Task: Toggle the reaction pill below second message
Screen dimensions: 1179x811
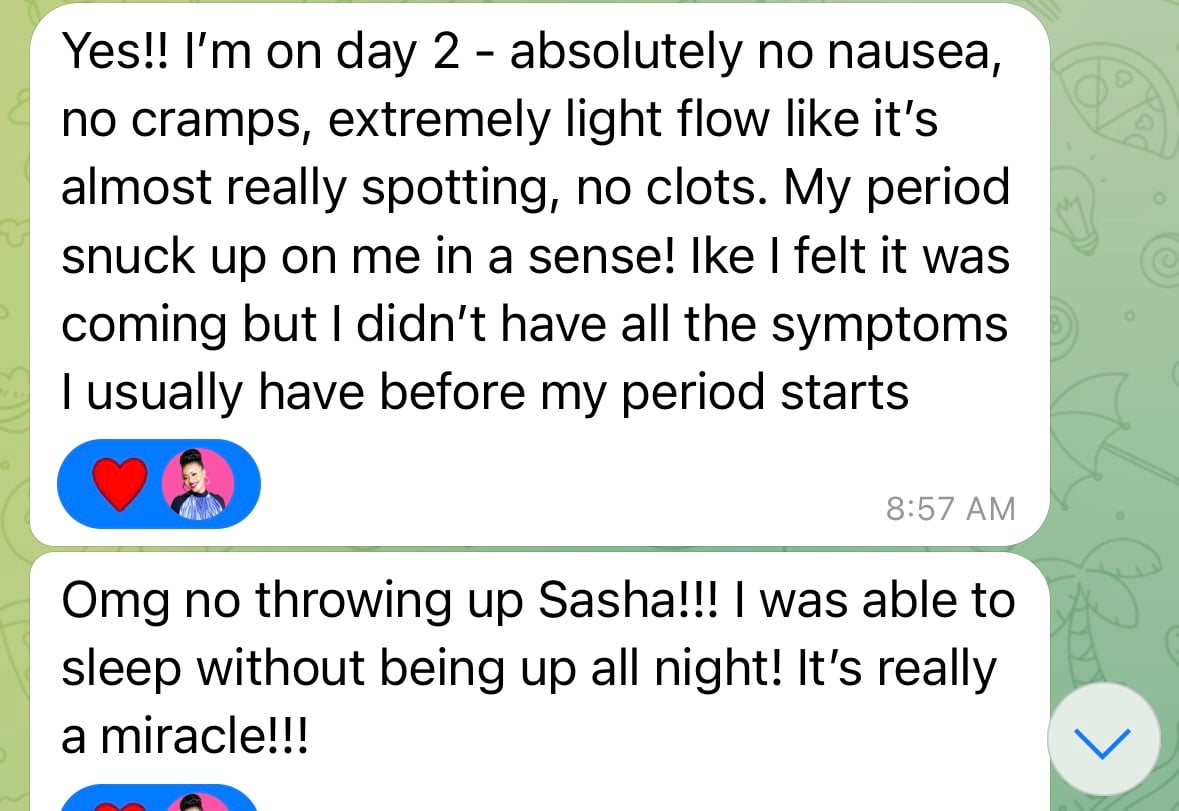Action: pyautogui.click(x=159, y=802)
